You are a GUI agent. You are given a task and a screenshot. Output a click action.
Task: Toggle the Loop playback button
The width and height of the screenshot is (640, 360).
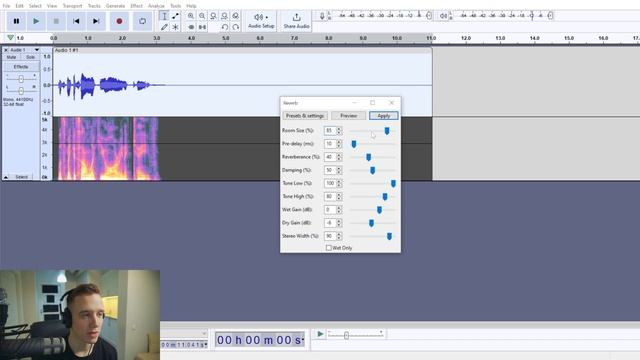[x=142, y=21]
